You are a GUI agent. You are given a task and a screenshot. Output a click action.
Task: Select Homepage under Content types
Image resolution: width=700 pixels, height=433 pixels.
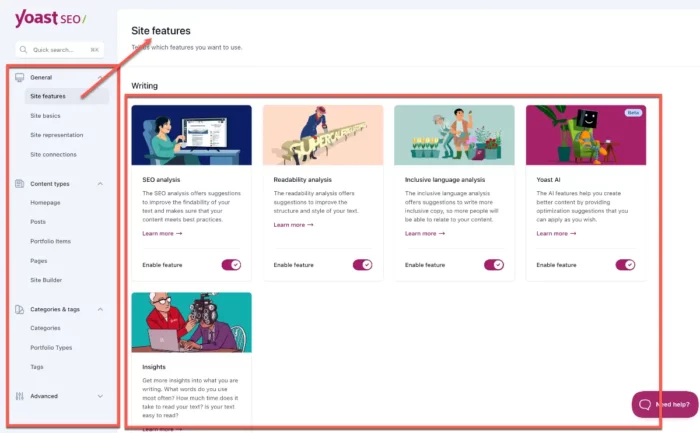pos(45,203)
